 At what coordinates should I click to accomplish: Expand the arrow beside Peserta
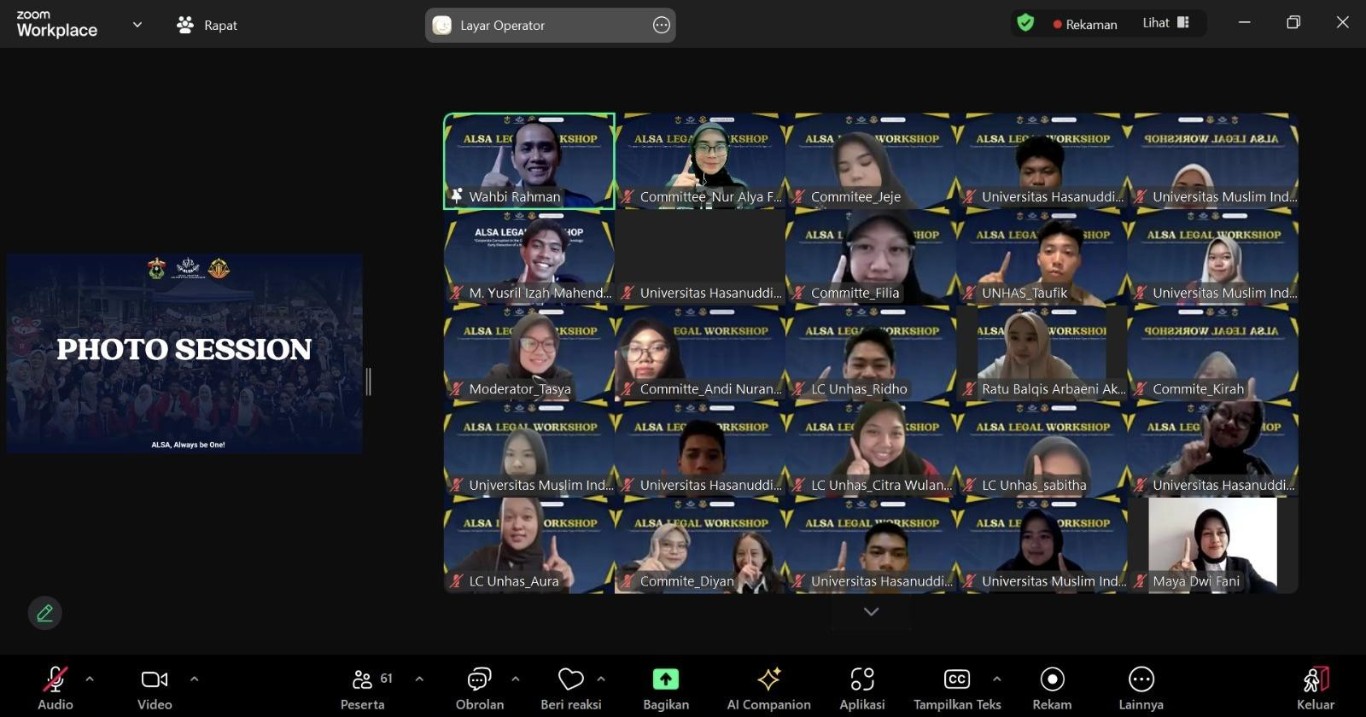(x=419, y=679)
